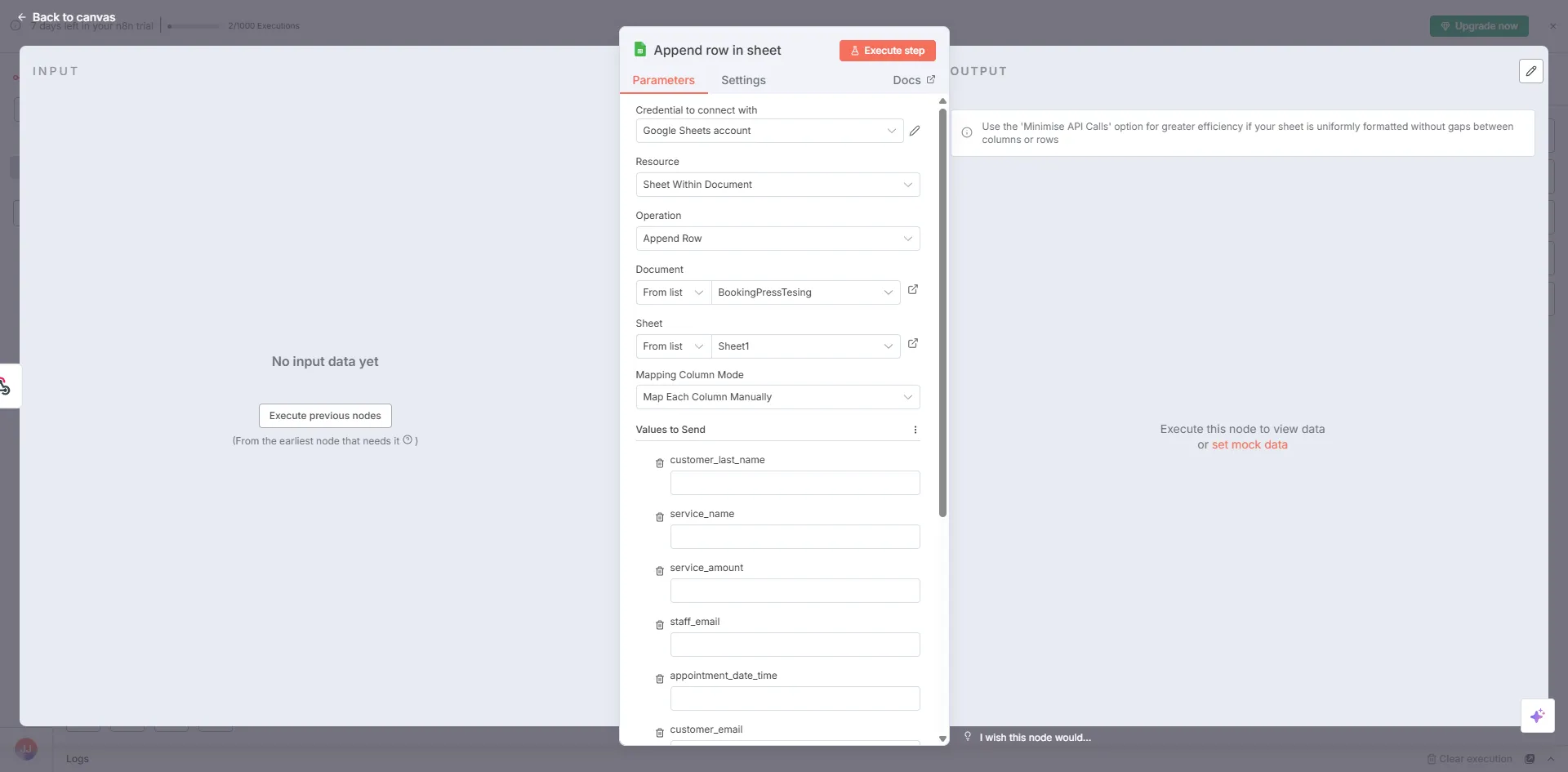1568x772 pixels.
Task: Delete the customer_email field
Action: (660, 733)
